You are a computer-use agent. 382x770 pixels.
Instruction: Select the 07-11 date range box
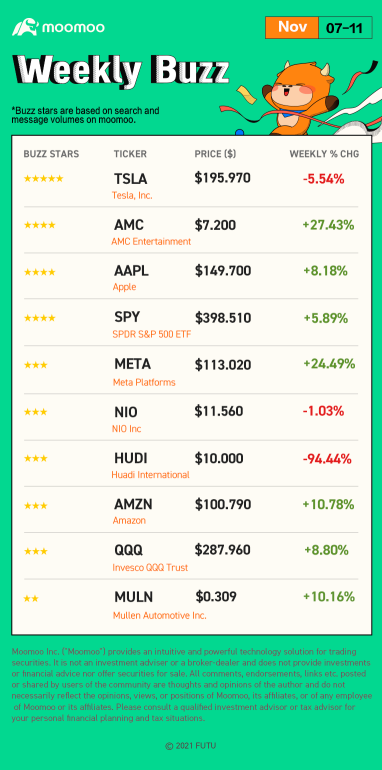[x=346, y=28]
